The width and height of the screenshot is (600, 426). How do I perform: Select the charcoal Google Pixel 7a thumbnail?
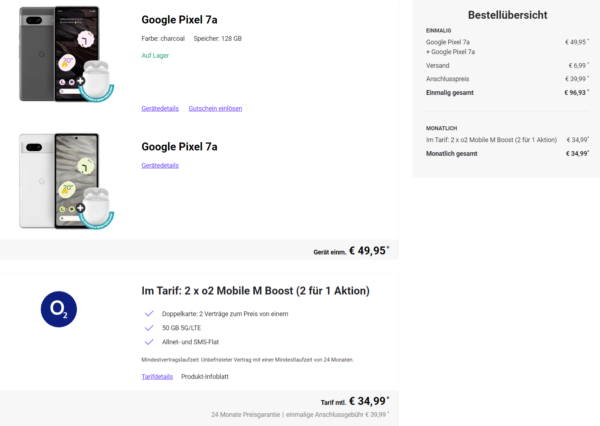pos(59,54)
